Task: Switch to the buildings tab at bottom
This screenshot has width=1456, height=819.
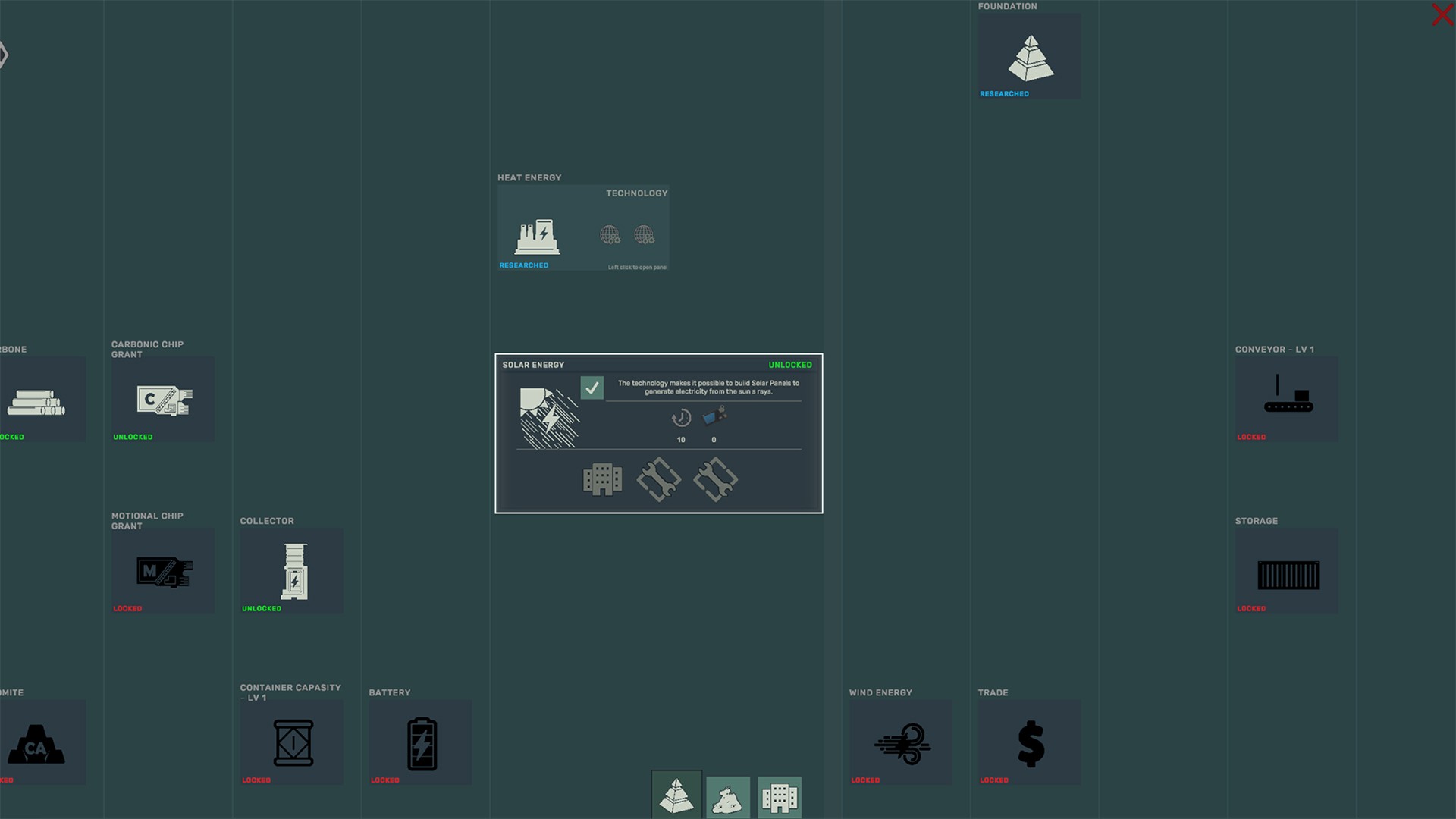Action: point(780,799)
